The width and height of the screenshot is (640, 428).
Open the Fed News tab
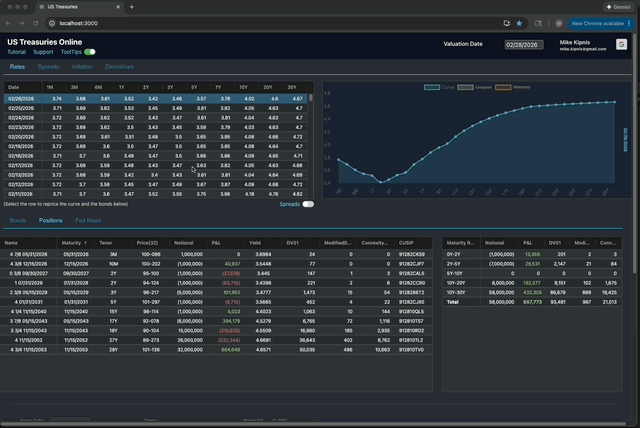pyautogui.click(x=88, y=220)
